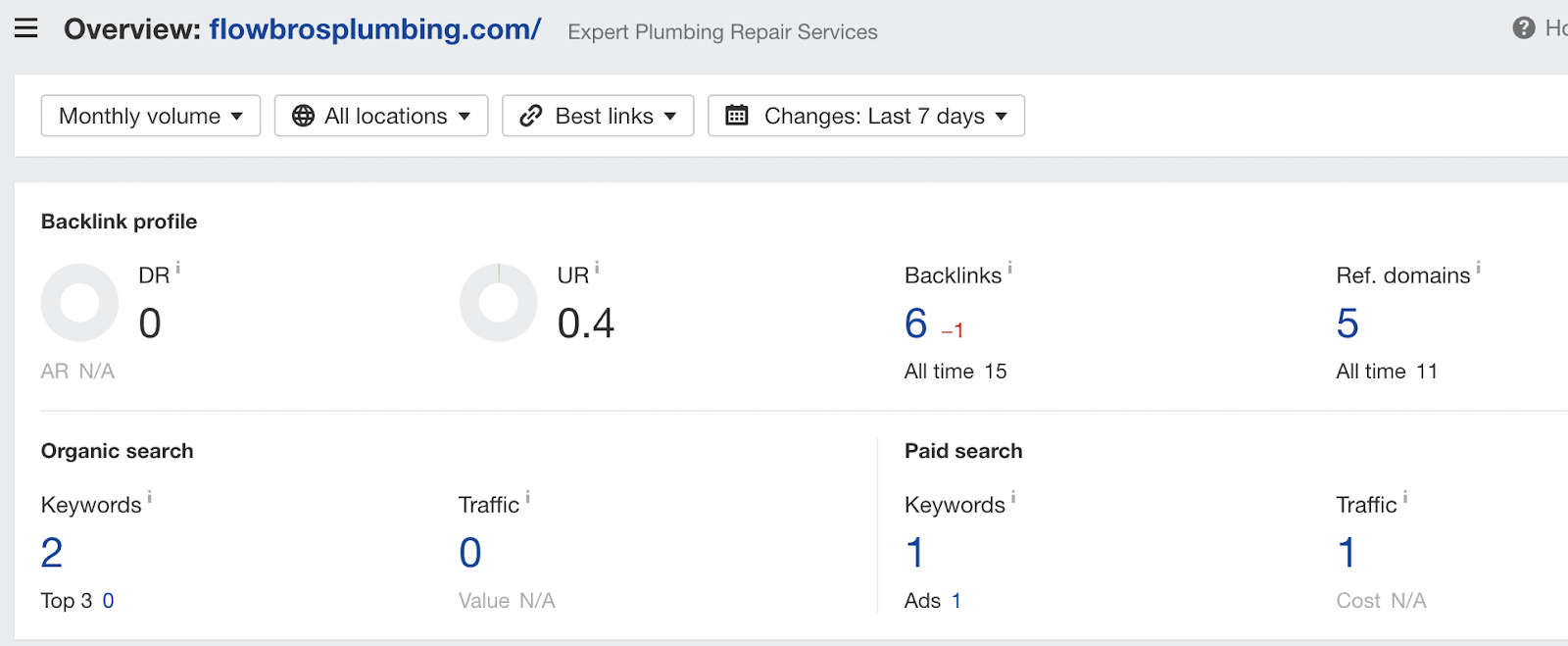The height and width of the screenshot is (646, 1568).
Task: Click the Organic search Keywords info icon
Action: point(150,497)
